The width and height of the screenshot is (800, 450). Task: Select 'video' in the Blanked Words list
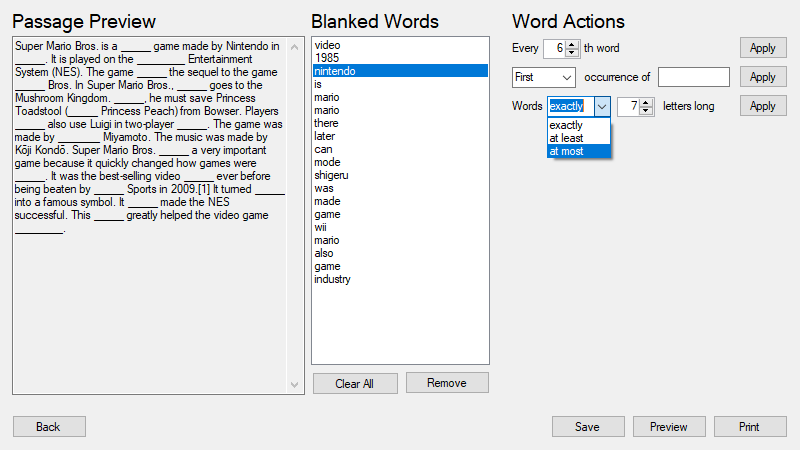400,45
